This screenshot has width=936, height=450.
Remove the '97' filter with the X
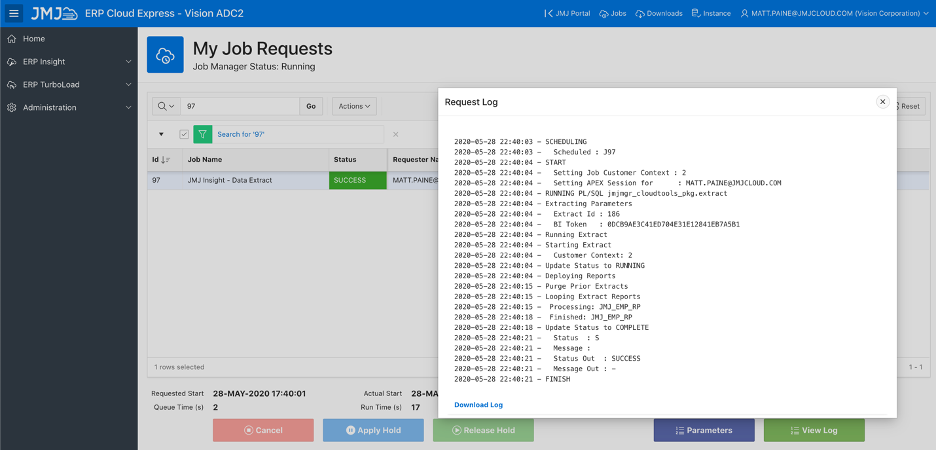[x=395, y=134]
